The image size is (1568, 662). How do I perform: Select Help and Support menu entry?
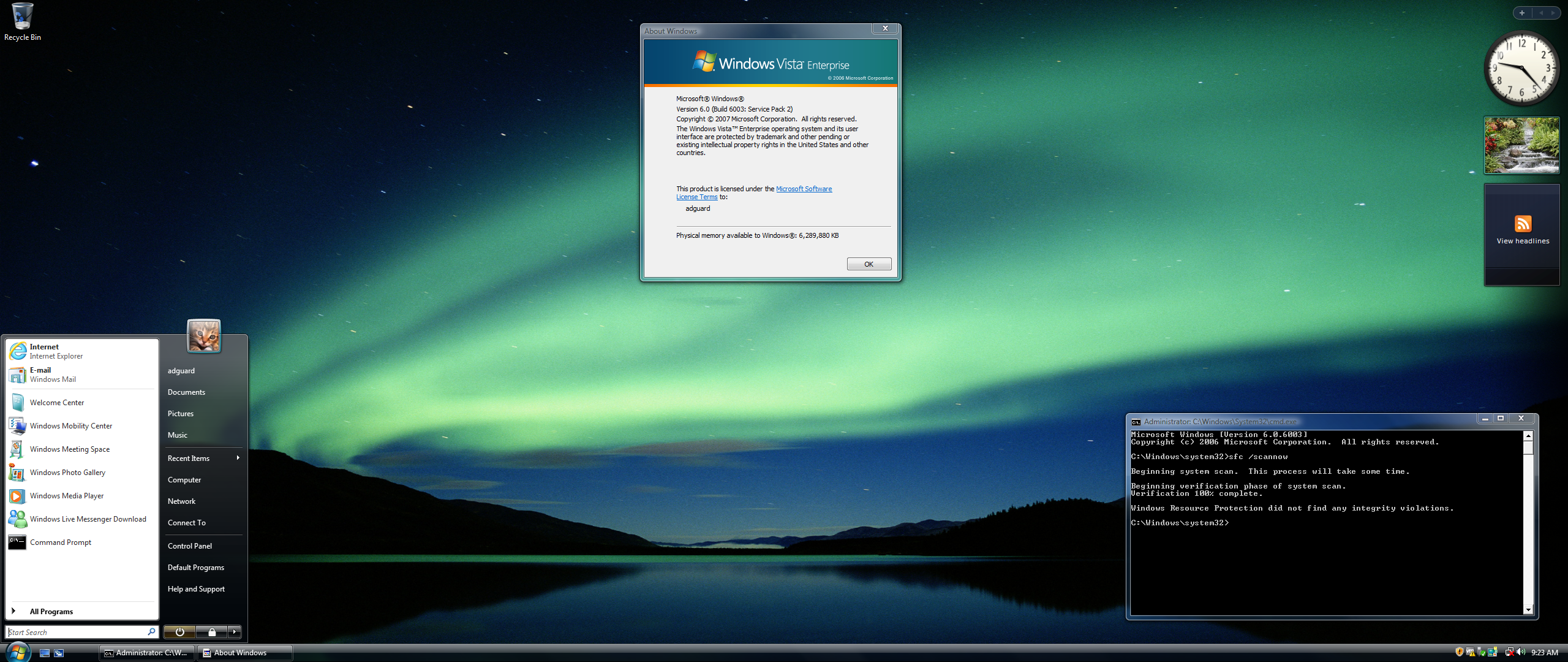pyautogui.click(x=196, y=589)
